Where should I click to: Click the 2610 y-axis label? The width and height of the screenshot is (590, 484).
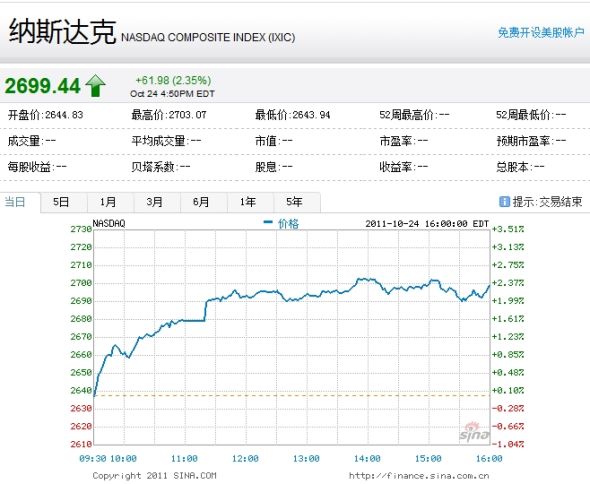pyautogui.click(x=81, y=444)
